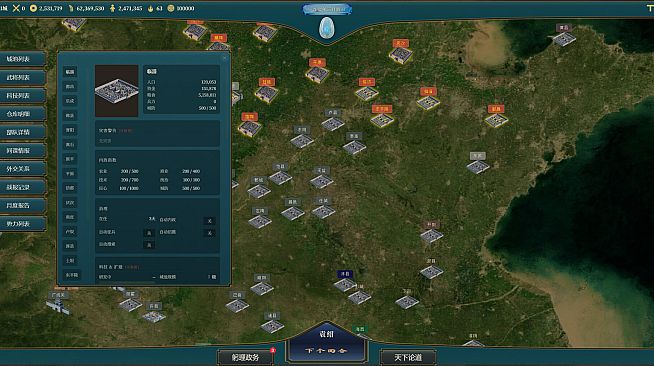Screen dimensions: 654x366
Task: Toggle the 自动征兵 off switch
Action: click(149, 233)
